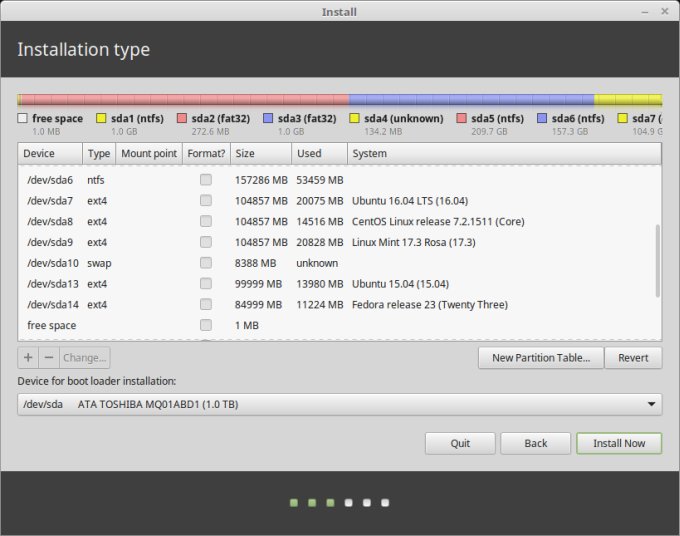This screenshot has height=536, width=680.
Task: Click partition list vertical scrollbar
Action: point(657,260)
